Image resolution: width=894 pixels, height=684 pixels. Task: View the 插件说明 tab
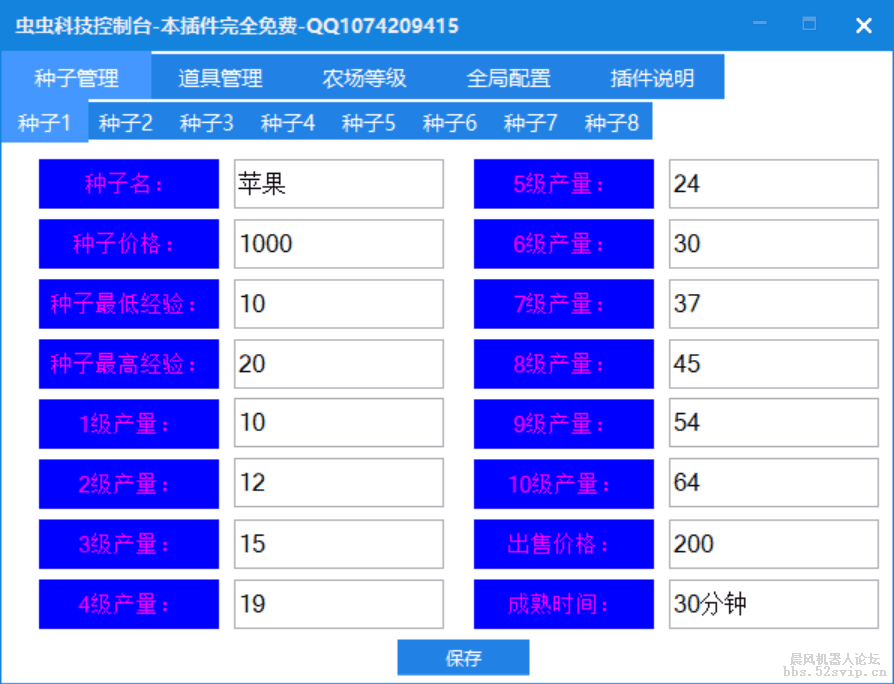point(652,77)
